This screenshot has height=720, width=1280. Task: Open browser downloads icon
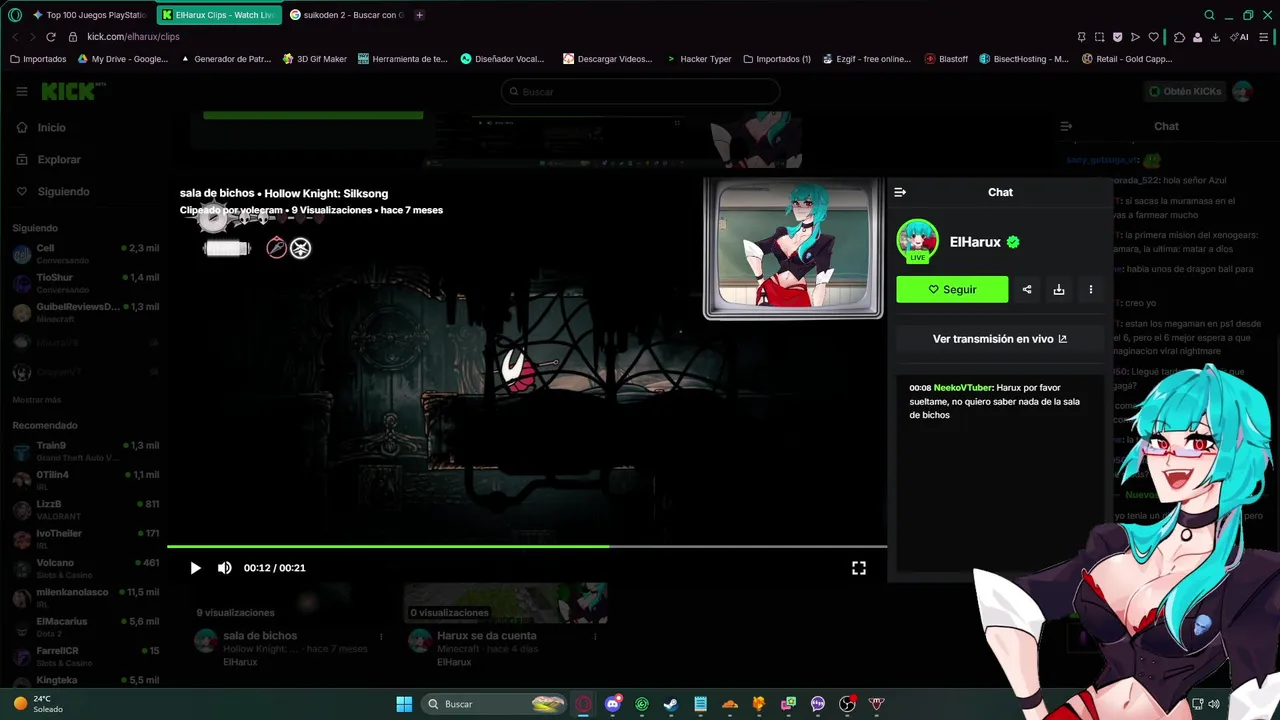[x=1215, y=37]
